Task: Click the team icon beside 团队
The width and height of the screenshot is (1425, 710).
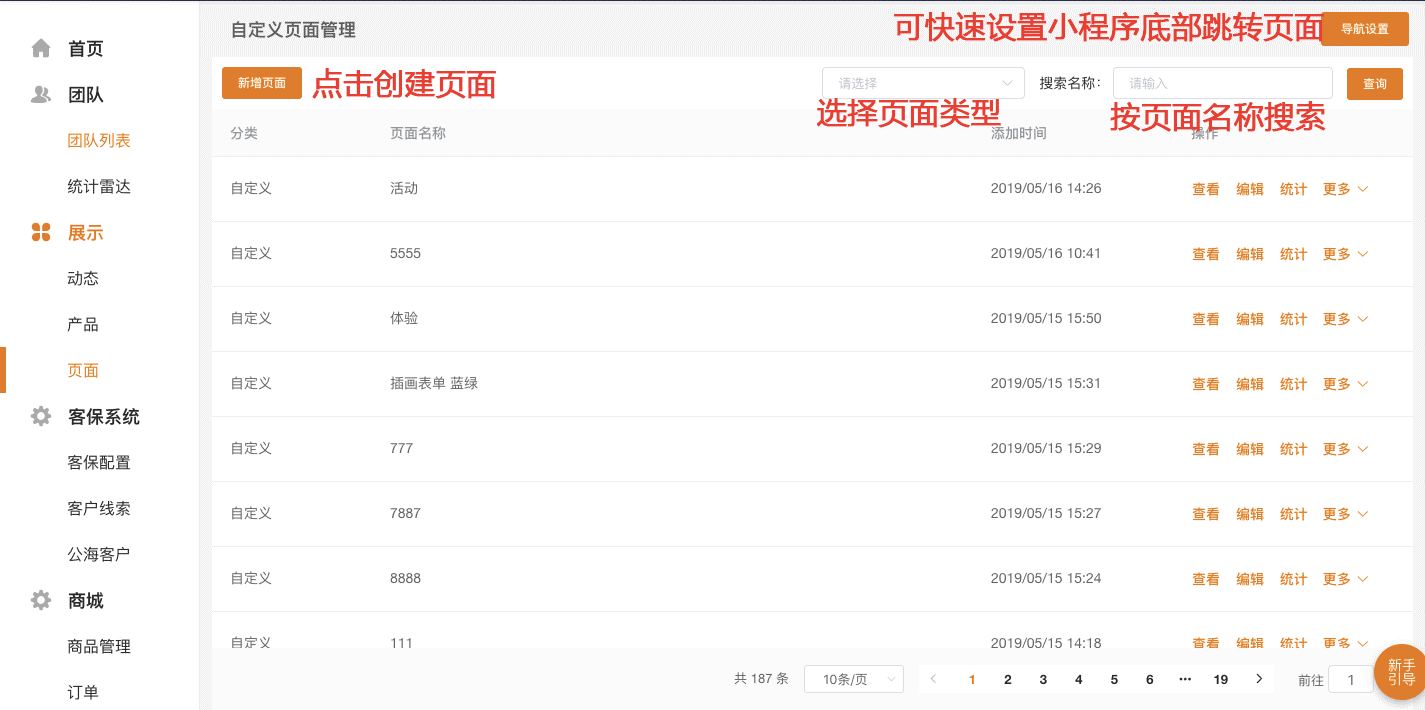Action: (x=41, y=95)
